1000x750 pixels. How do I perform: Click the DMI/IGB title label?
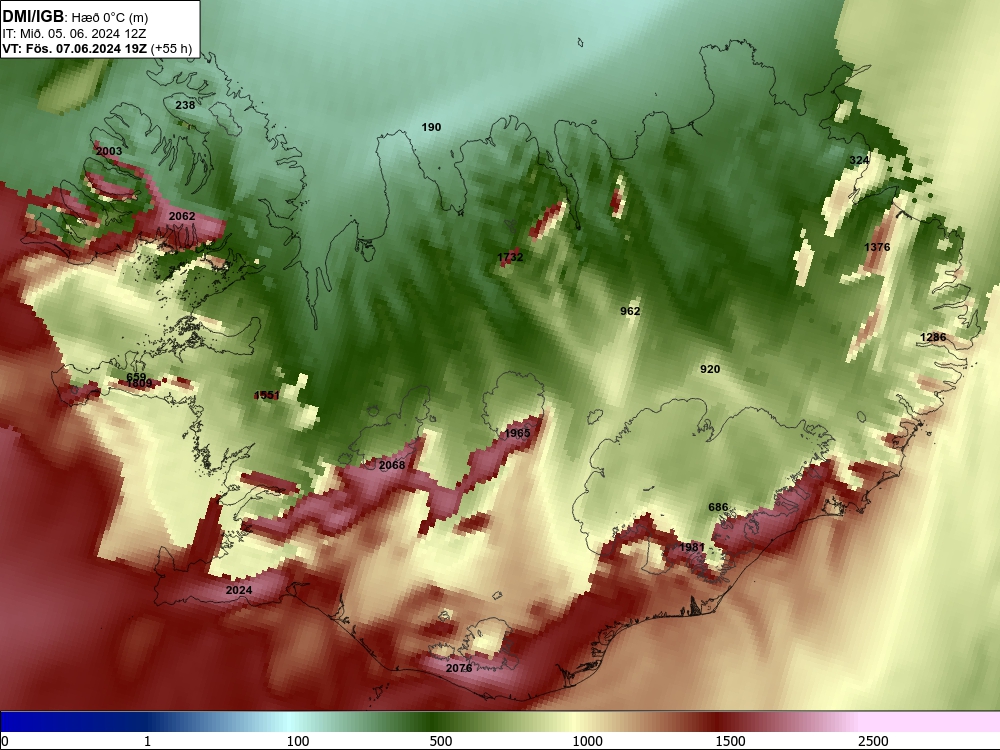pos(33,17)
